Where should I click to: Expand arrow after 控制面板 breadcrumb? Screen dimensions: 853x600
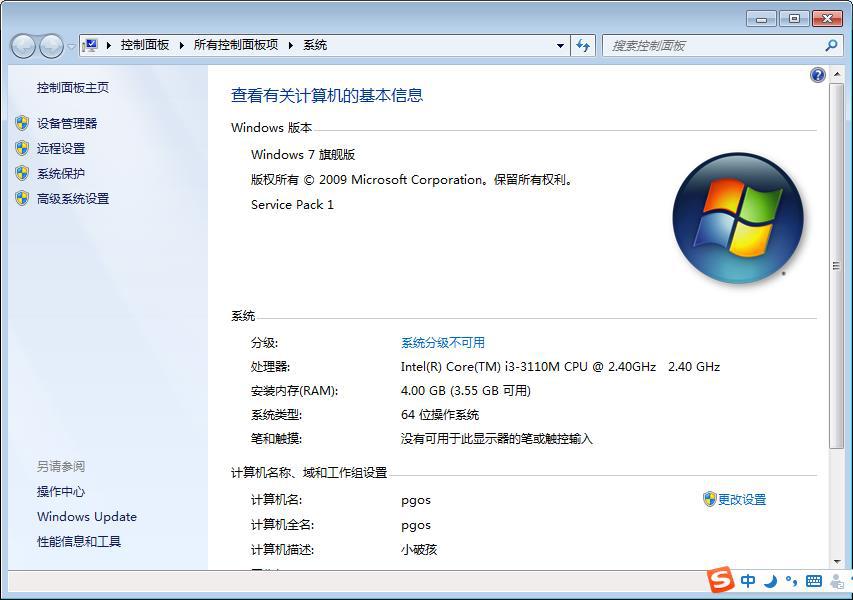pyautogui.click(x=182, y=46)
